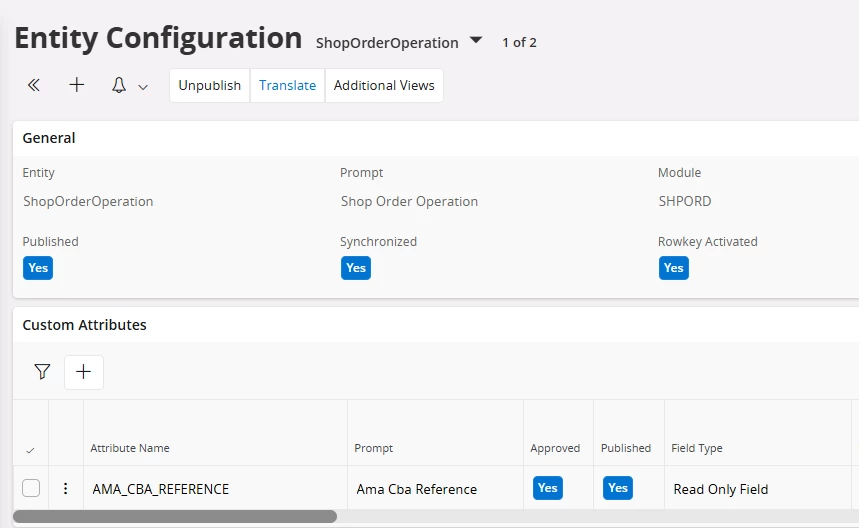This screenshot has width=859, height=528.
Task: Click the Rowkey Activated Yes badge
Action: click(x=674, y=268)
